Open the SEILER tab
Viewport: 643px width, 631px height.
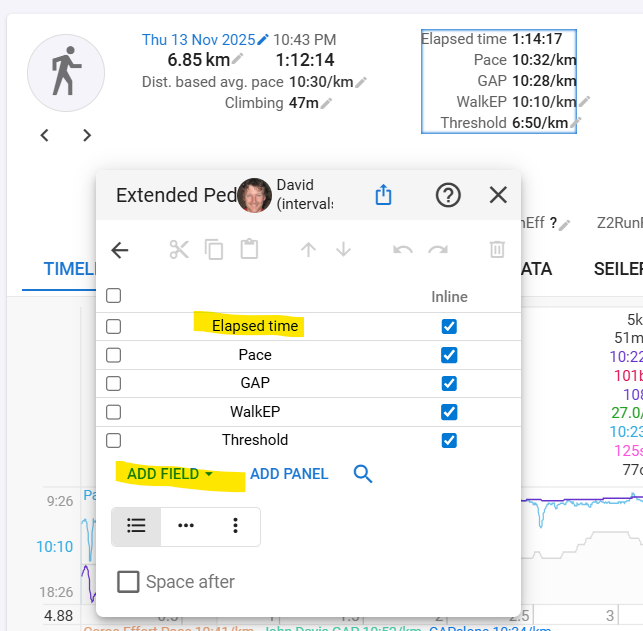(x=618, y=269)
